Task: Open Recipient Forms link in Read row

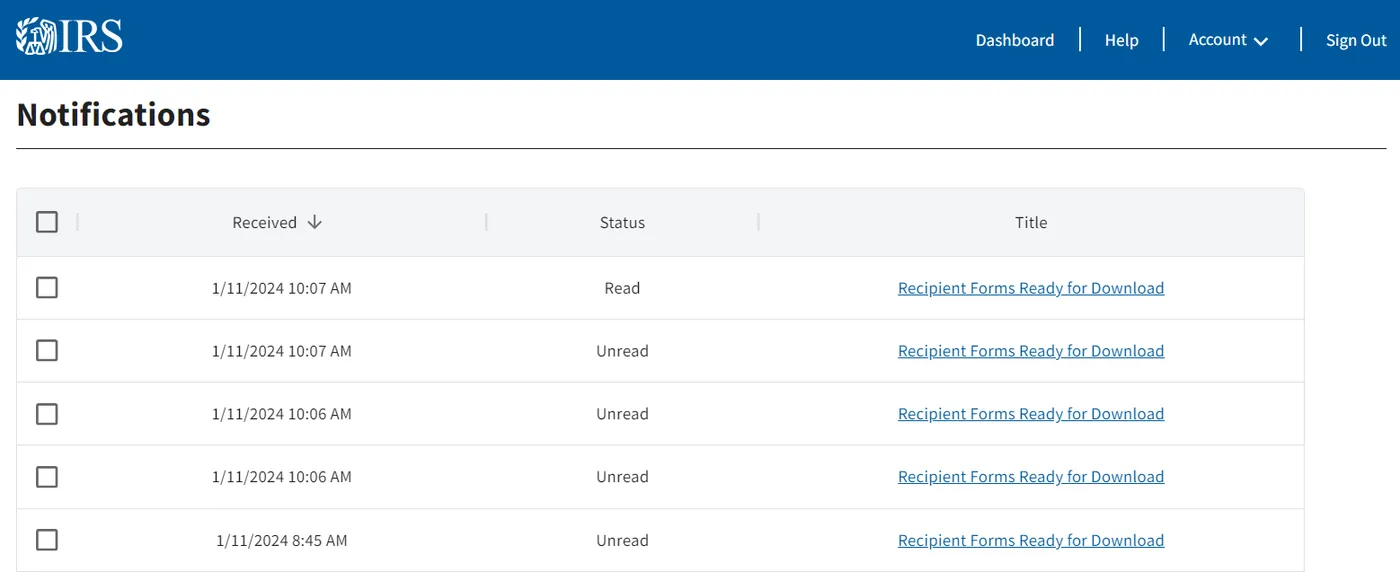Action: point(1031,288)
